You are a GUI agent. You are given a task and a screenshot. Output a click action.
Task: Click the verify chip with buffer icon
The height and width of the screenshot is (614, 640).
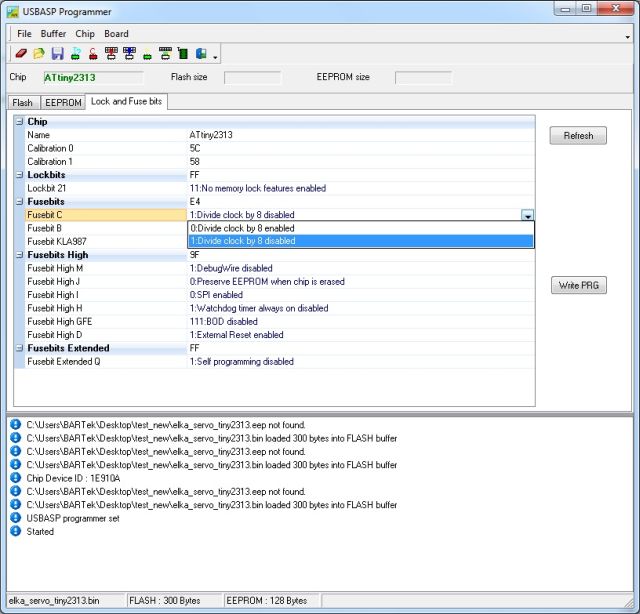pyautogui.click(x=165, y=54)
